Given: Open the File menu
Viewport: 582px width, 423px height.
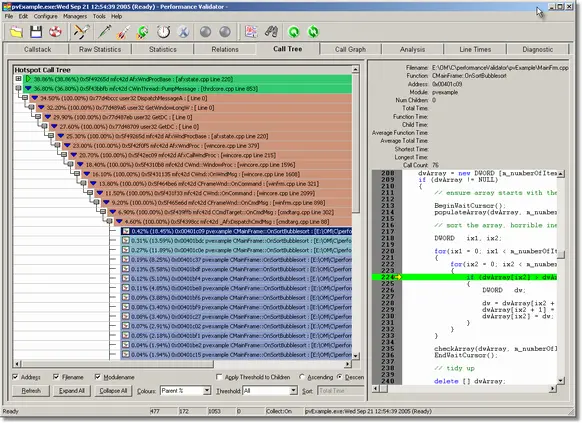Looking at the screenshot, I should pos(9,16).
